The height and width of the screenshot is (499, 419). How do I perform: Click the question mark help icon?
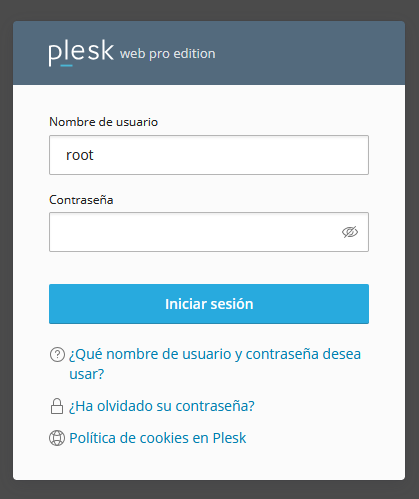pos(57,355)
